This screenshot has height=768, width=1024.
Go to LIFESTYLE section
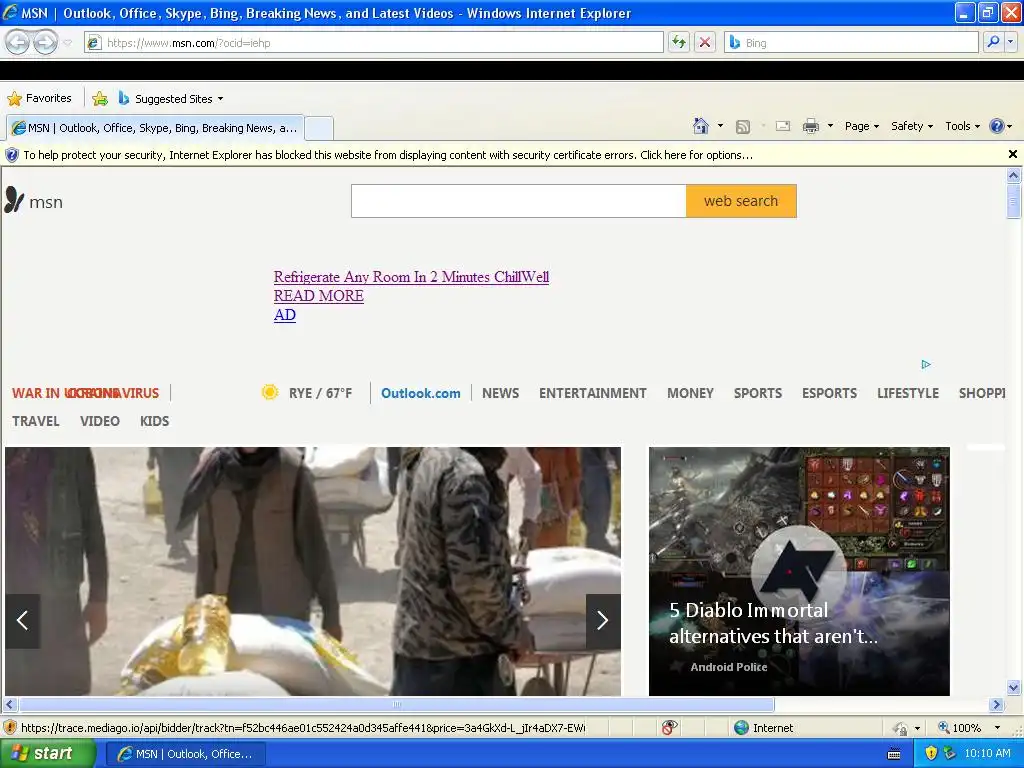point(908,393)
